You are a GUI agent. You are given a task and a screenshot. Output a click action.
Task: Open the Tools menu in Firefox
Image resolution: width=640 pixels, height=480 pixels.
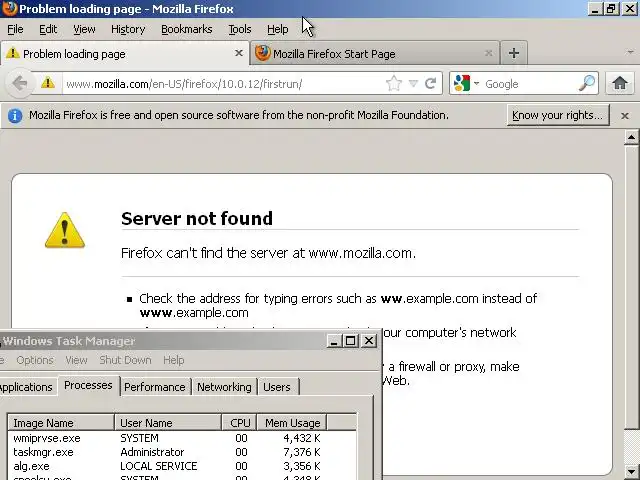tap(240, 29)
